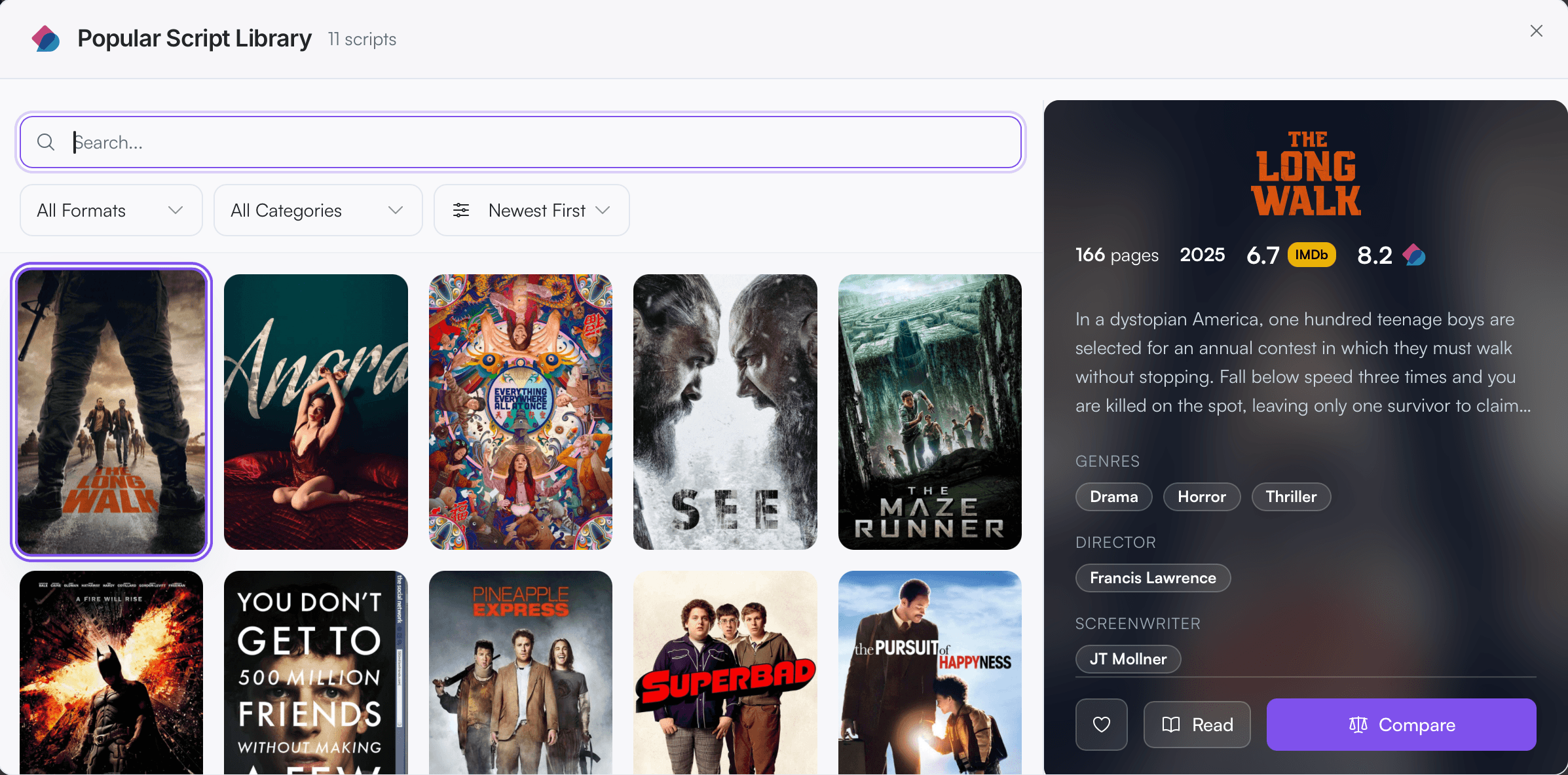Click the JT Mollner screenwriter tag
1568x775 pixels.
(1128, 659)
